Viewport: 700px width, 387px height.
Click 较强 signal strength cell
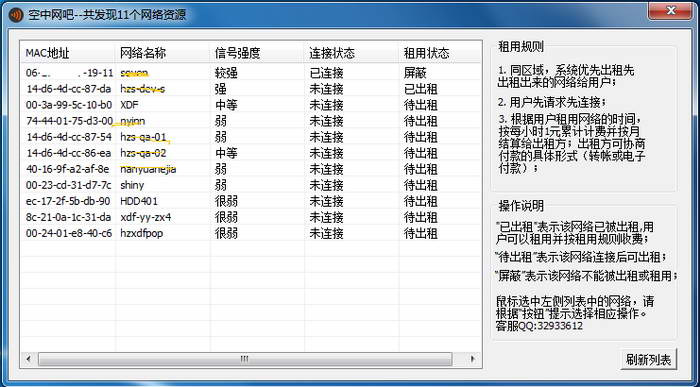click(x=226, y=73)
